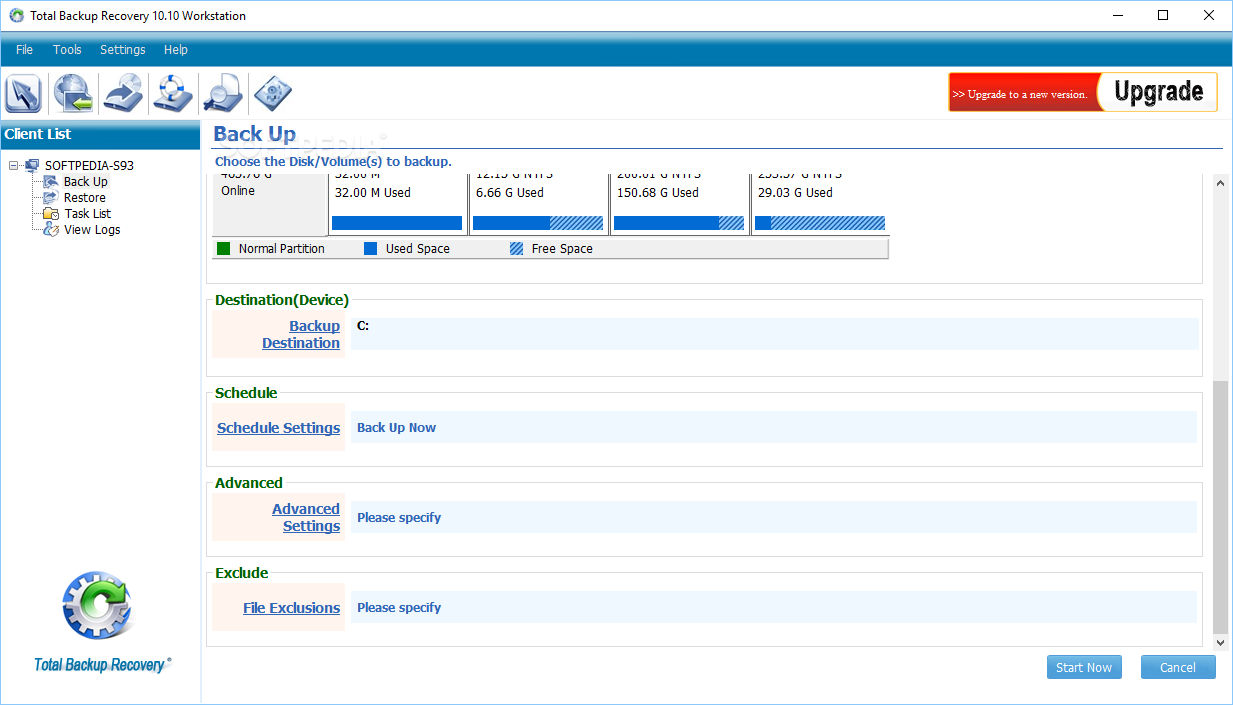Click the Back Up tree node icon

51,182
